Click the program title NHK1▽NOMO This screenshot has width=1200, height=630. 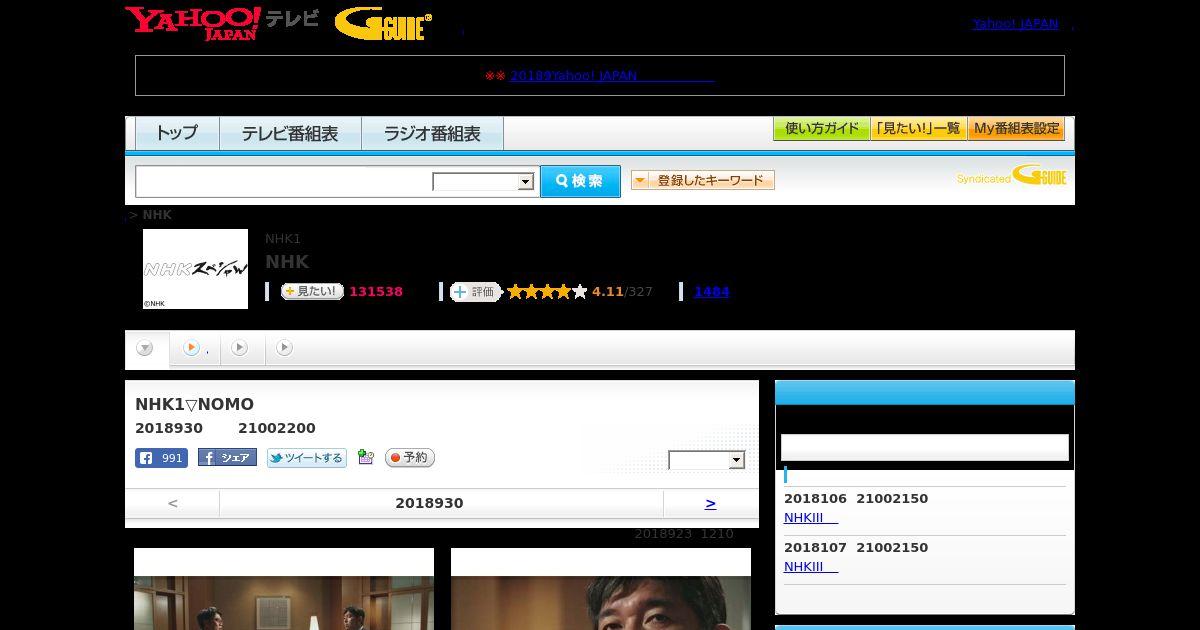click(194, 404)
